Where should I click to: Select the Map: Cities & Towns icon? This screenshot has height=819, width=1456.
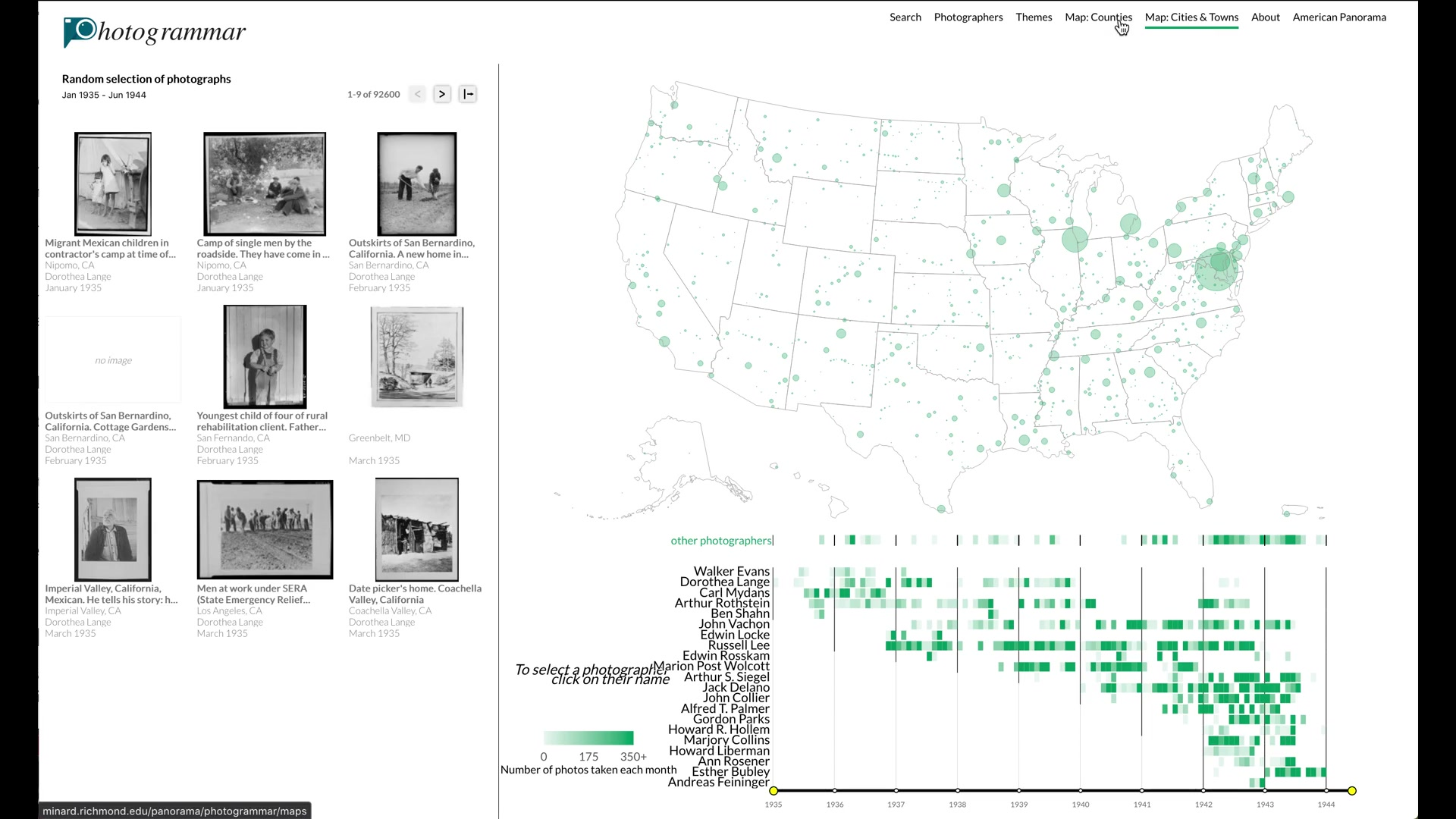click(1191, 17)
